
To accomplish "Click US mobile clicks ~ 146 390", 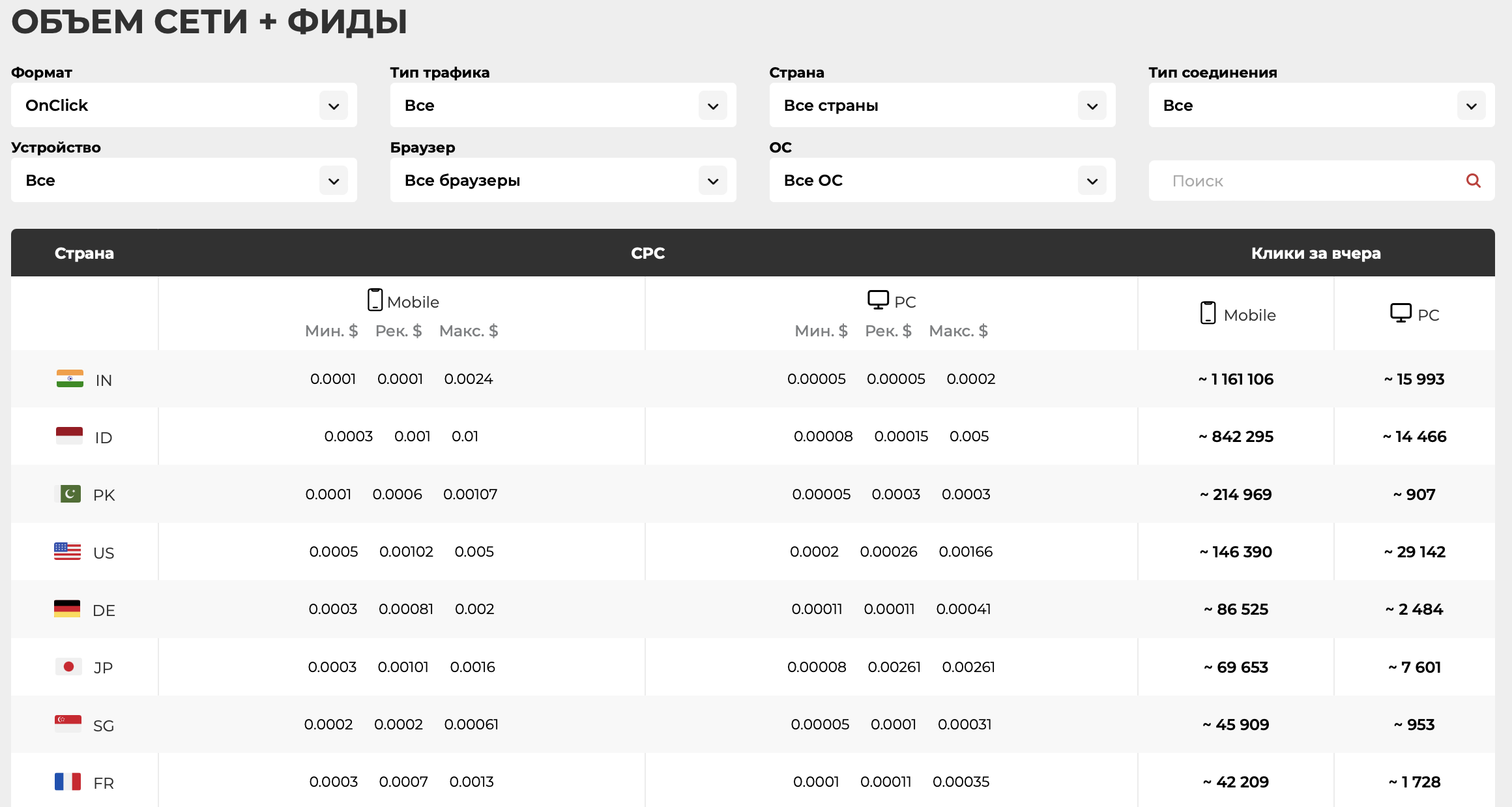I will coord(1236,551).
